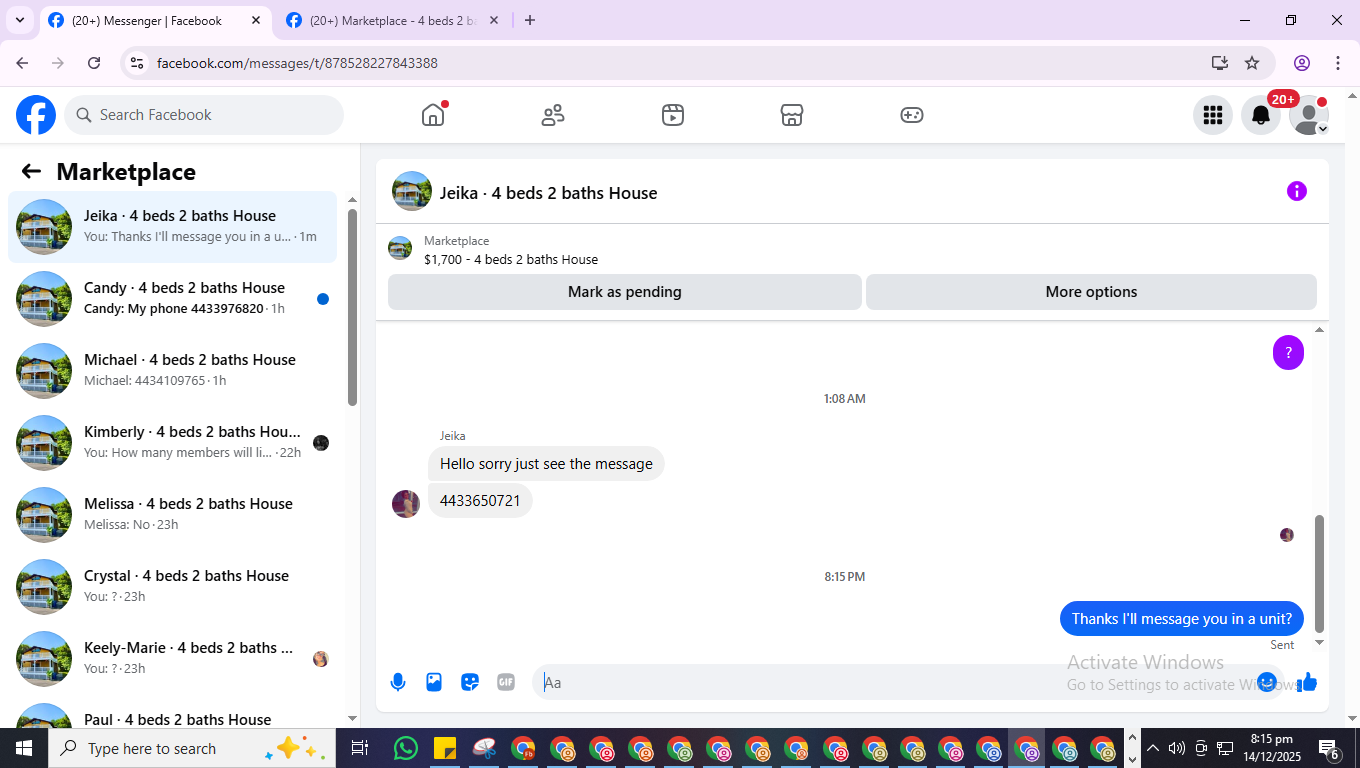Open the Windows notification center
The height and width of the screenshot is (768, 1360).
click(x=1329, y=748)
